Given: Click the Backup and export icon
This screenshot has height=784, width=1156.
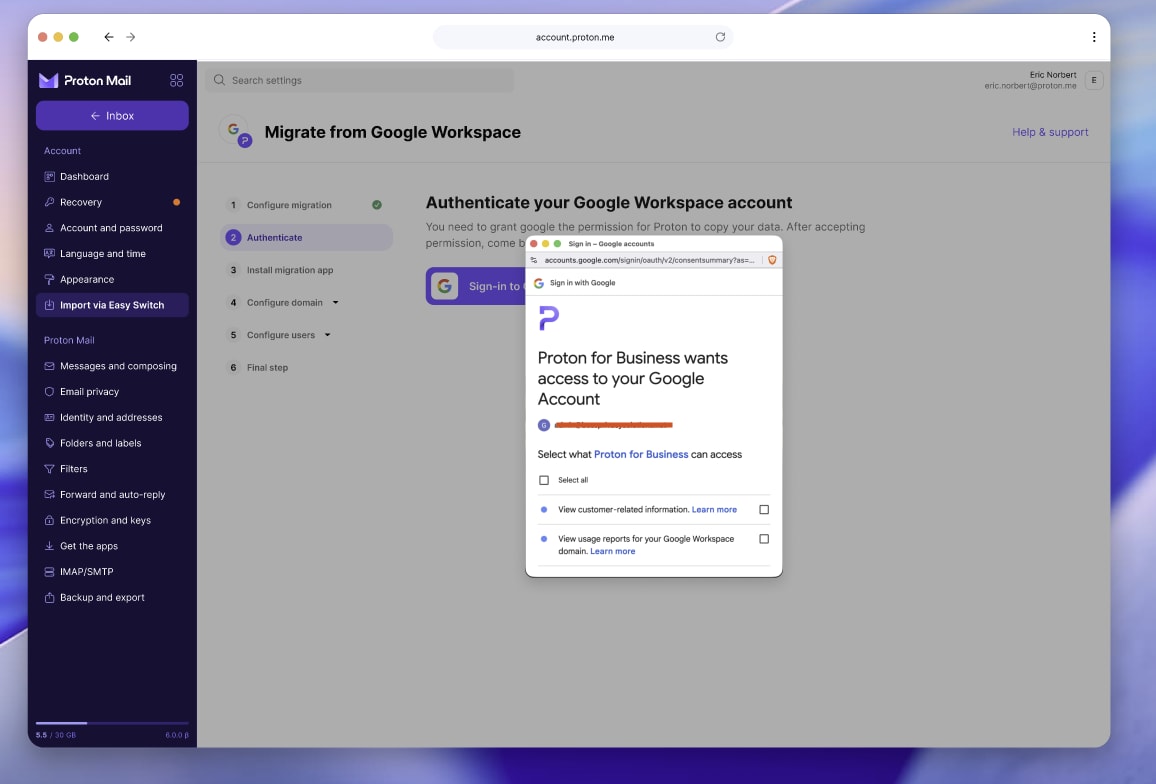Looking at the screenshot, I should click(x=49, y=597).
